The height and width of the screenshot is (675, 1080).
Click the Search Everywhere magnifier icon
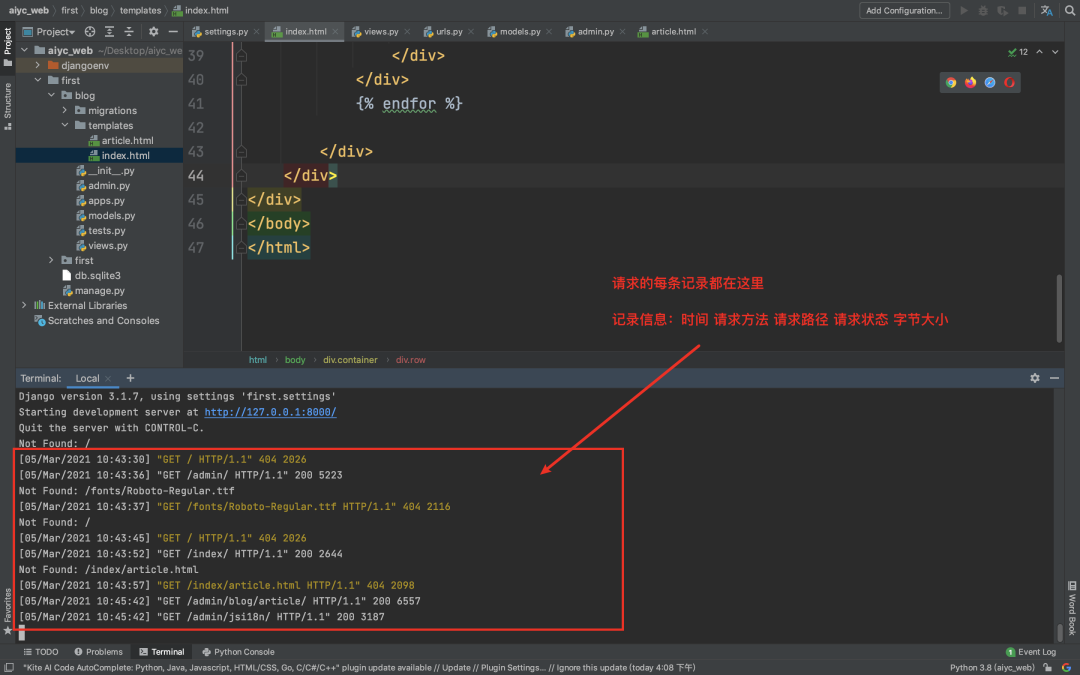(x=1070, y=10)
